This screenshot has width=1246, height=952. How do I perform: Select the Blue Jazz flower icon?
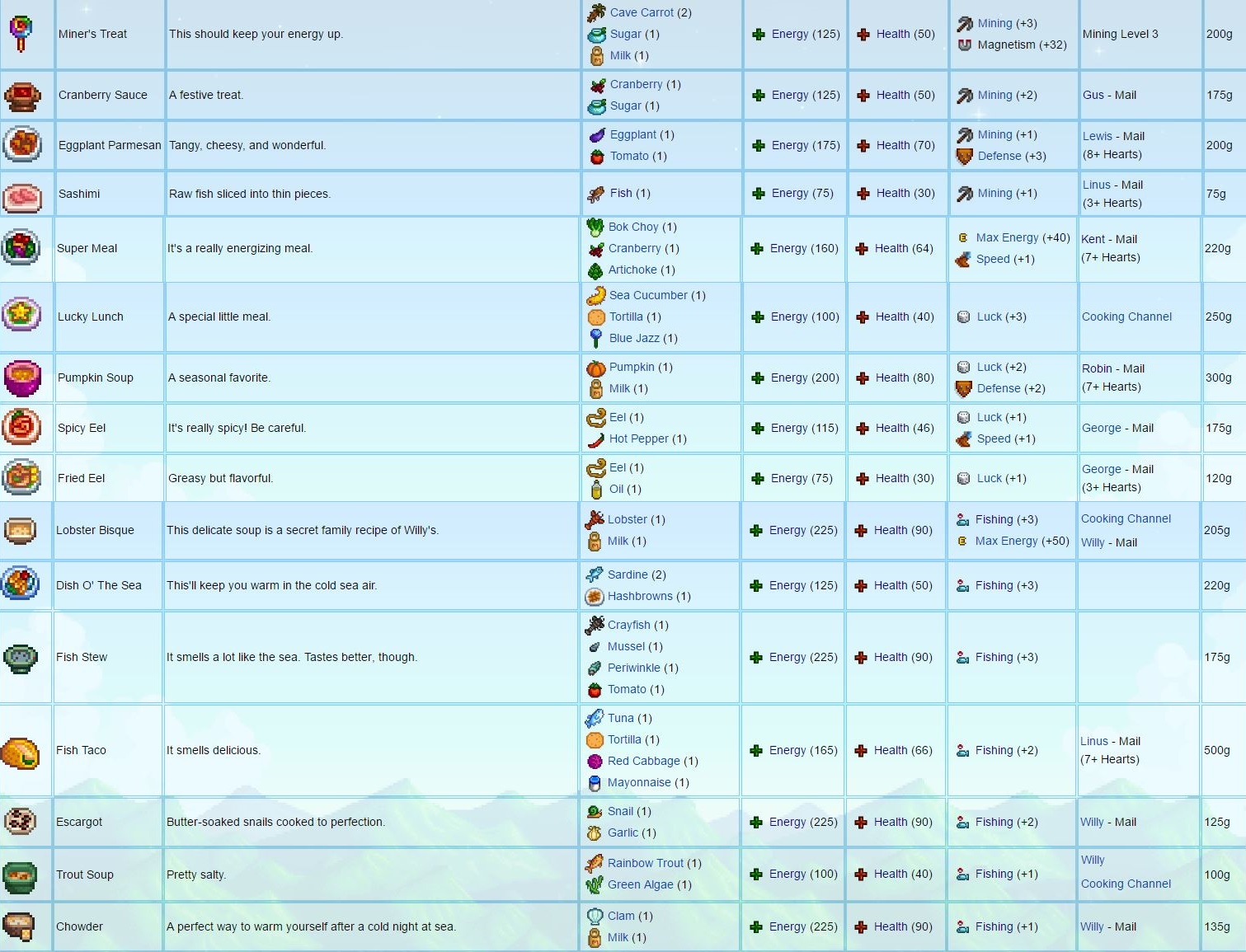(595, 338)
